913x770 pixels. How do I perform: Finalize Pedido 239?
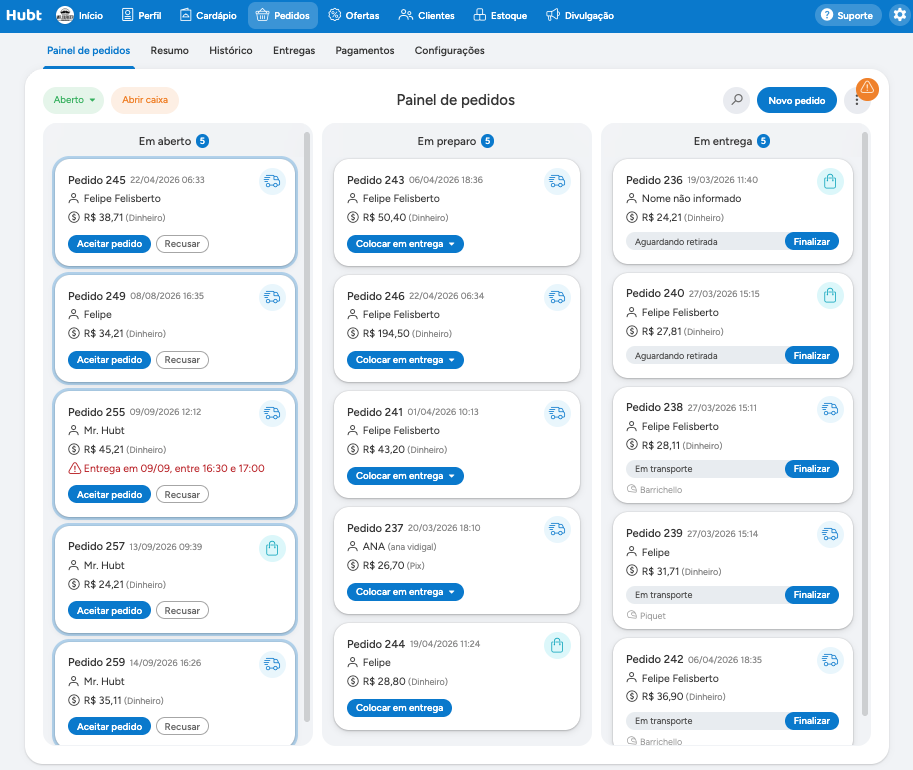pyautogui.click(x=812, y=595)
